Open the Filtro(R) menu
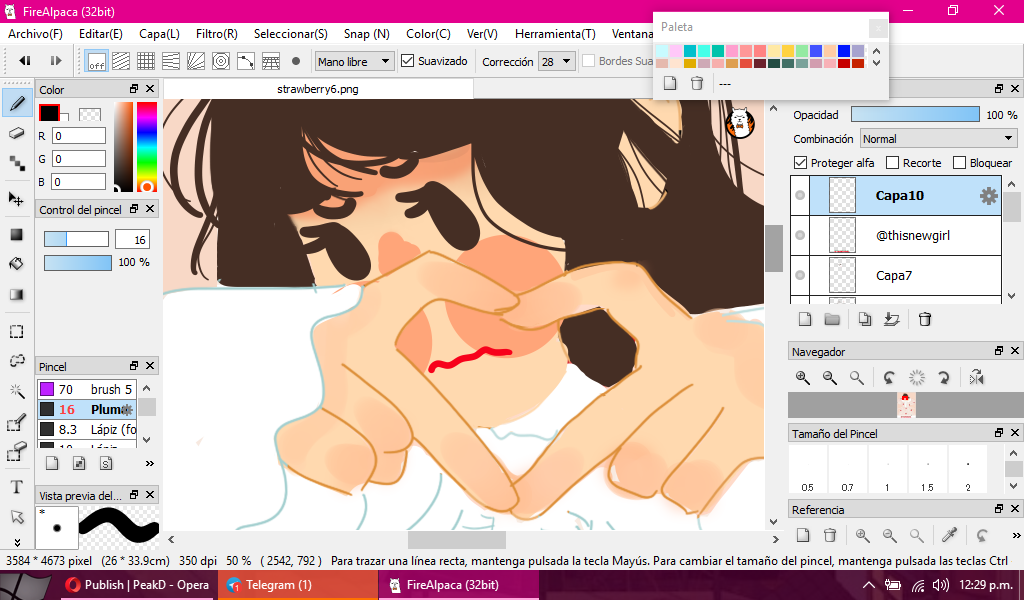 click(217, 34)
